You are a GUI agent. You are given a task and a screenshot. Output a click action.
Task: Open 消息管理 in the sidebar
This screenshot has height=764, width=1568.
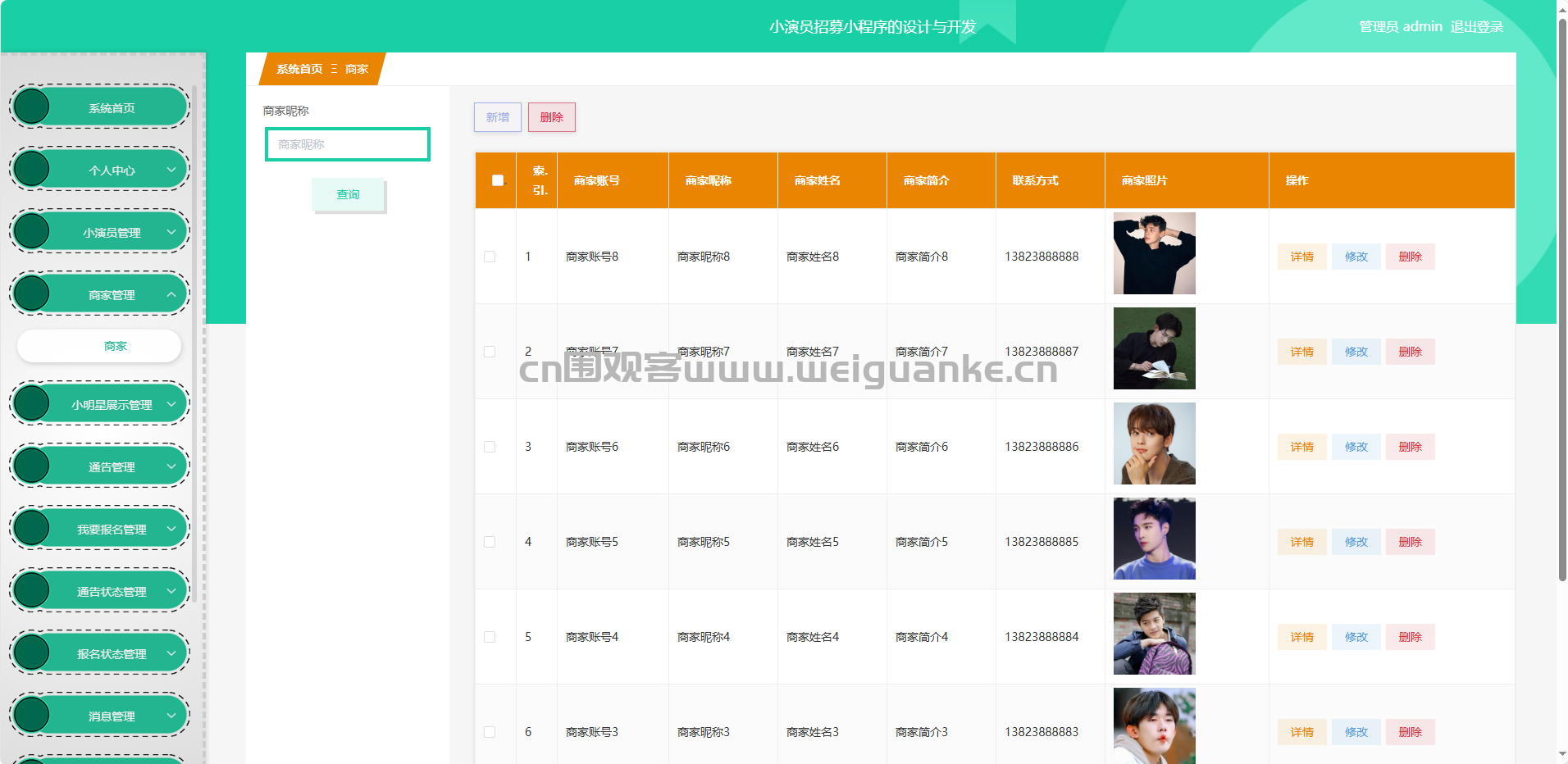100,716
